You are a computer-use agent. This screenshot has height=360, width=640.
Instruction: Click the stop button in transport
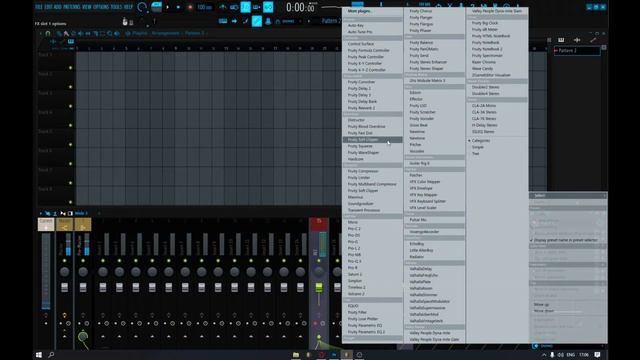click(178, 7)
